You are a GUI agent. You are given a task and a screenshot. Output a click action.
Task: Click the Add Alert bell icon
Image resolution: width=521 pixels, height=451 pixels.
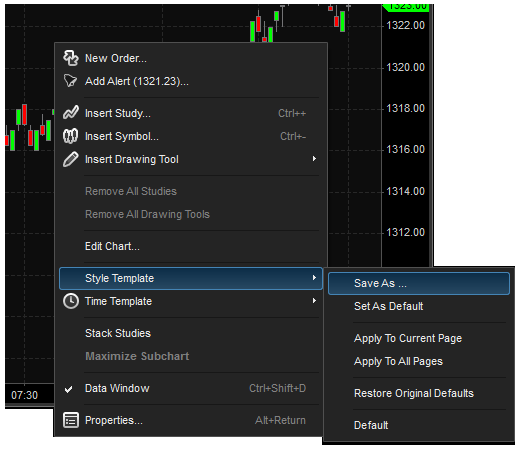pyautogui.click(x=70, y=81)
